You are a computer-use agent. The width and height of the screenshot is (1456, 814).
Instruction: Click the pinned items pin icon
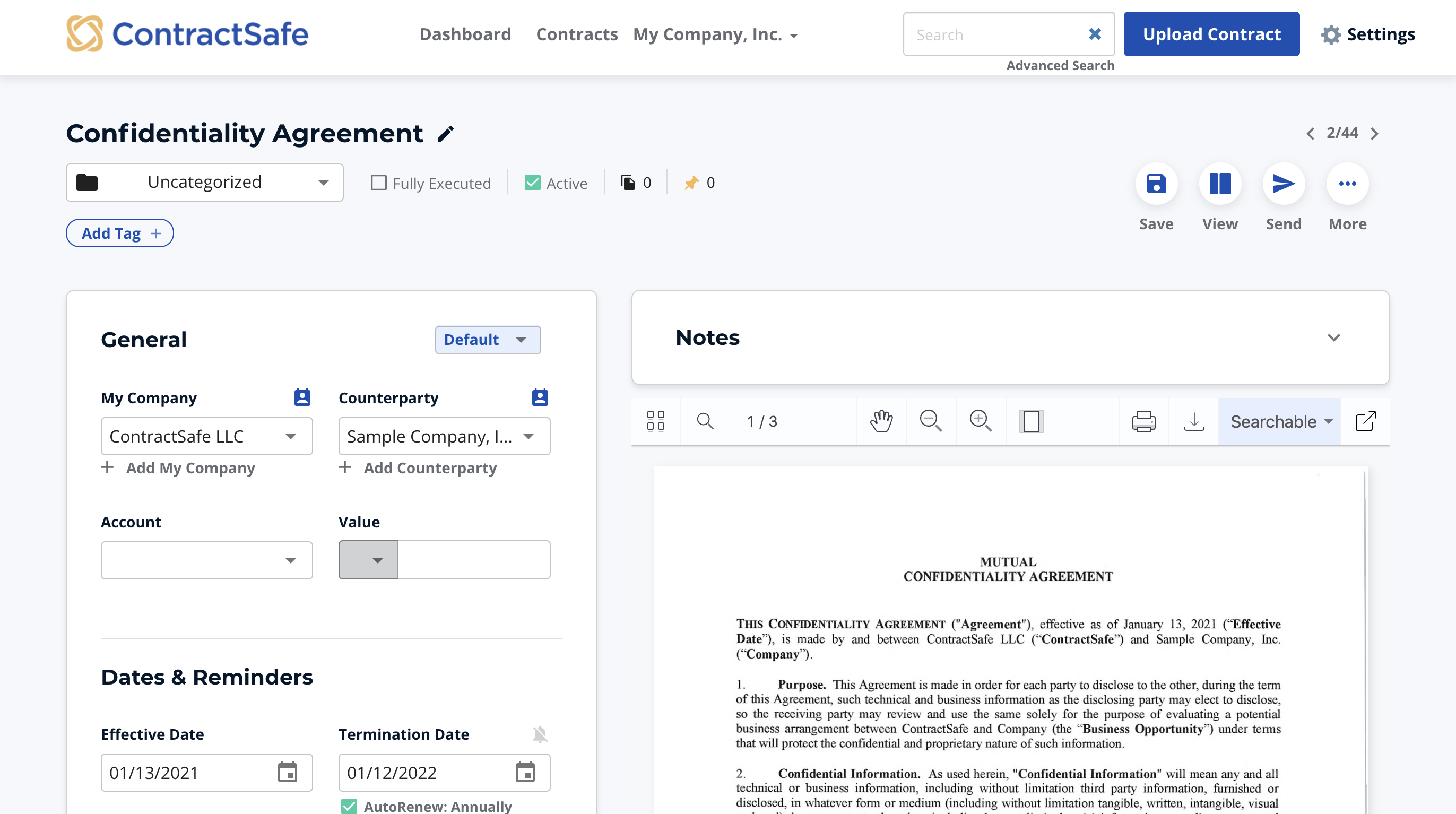691,183
